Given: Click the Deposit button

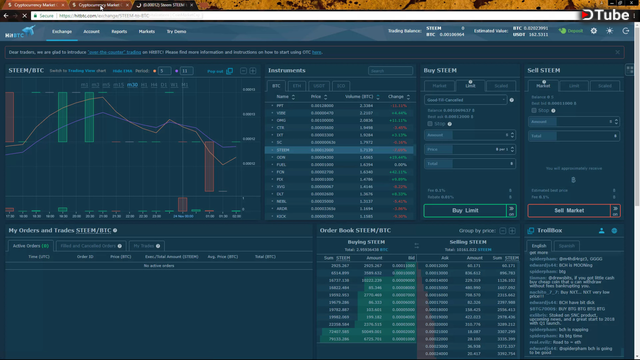Looking at the screenshot, I should point(571,31).
